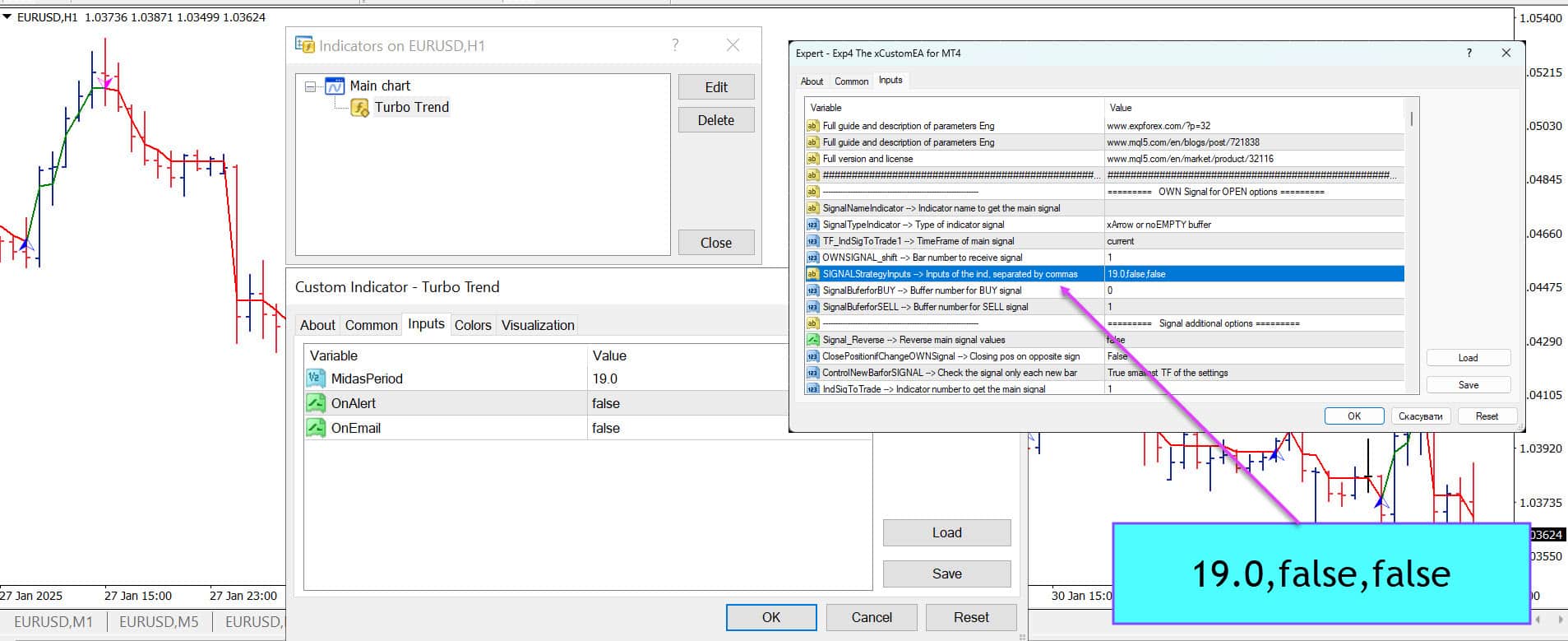Click the Expert inputs list scrollbar

[x=1412, y=247]
